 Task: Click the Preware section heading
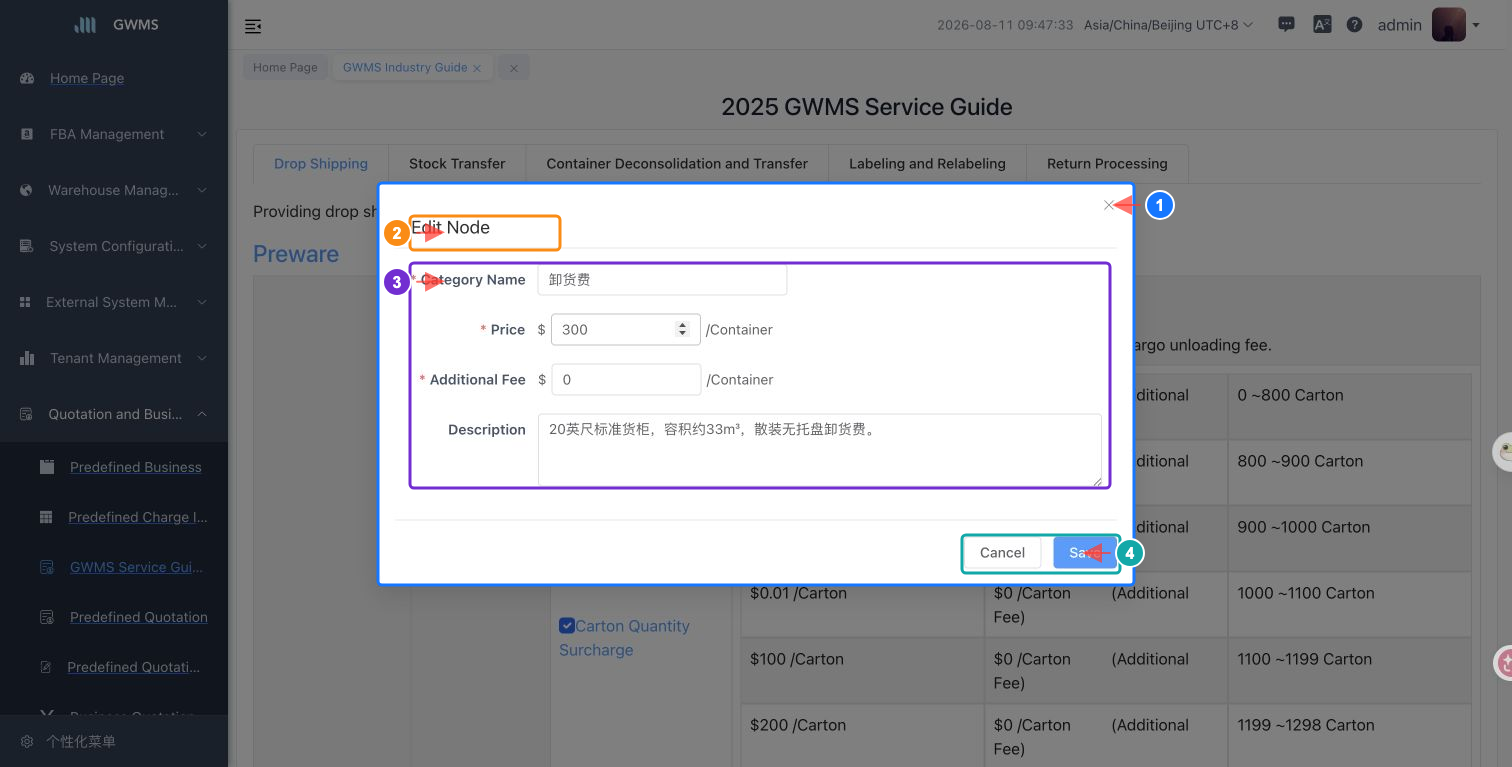pyautogui.click(x=296, y=254)
